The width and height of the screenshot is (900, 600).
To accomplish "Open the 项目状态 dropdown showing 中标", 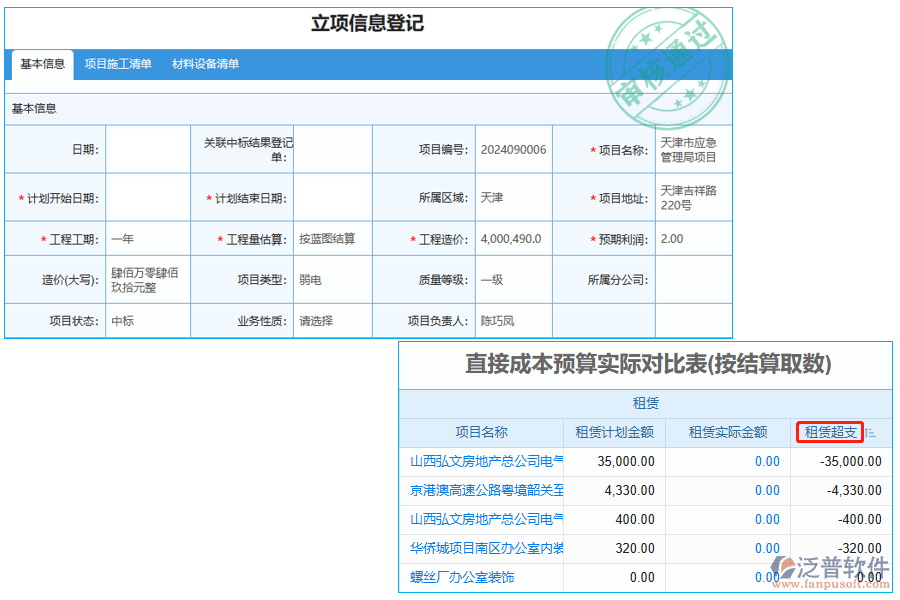I will 148,321.
